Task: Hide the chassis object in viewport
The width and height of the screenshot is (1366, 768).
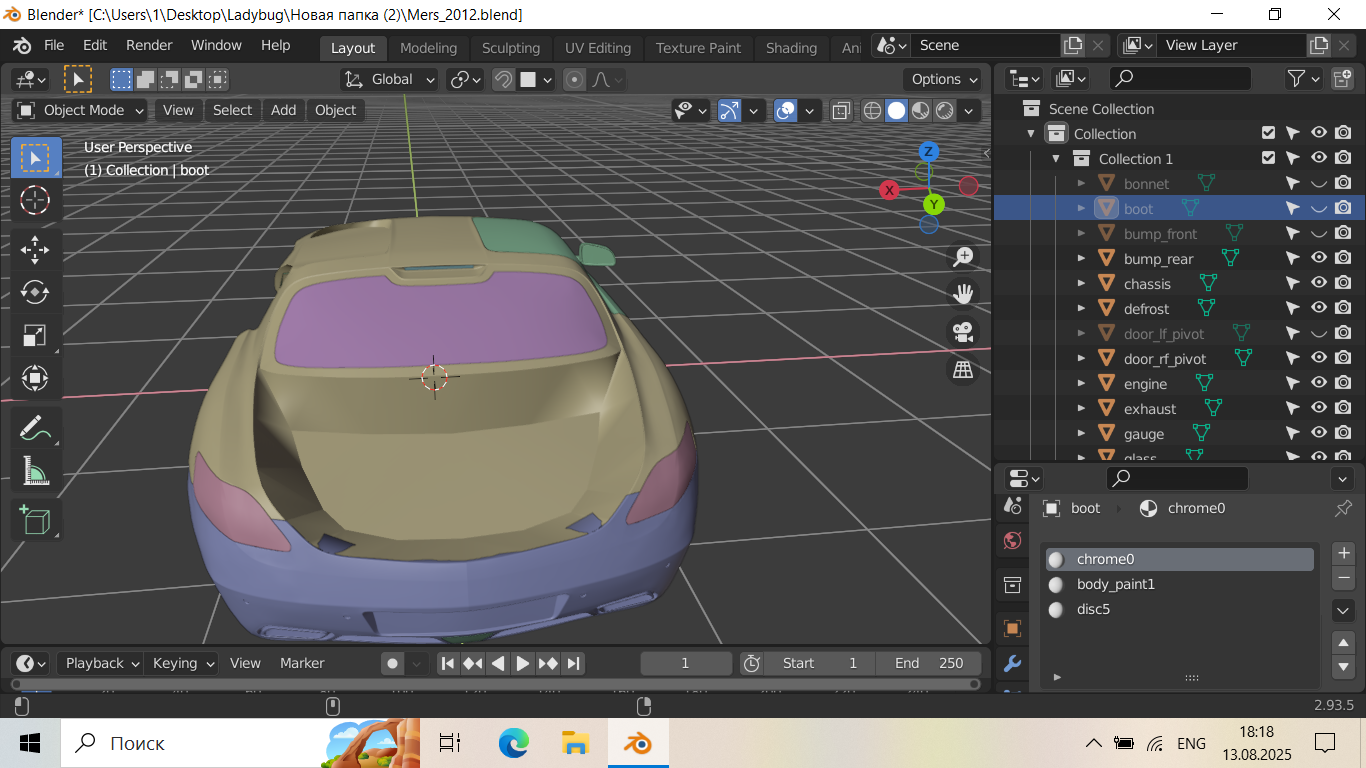Action: 1318,284
